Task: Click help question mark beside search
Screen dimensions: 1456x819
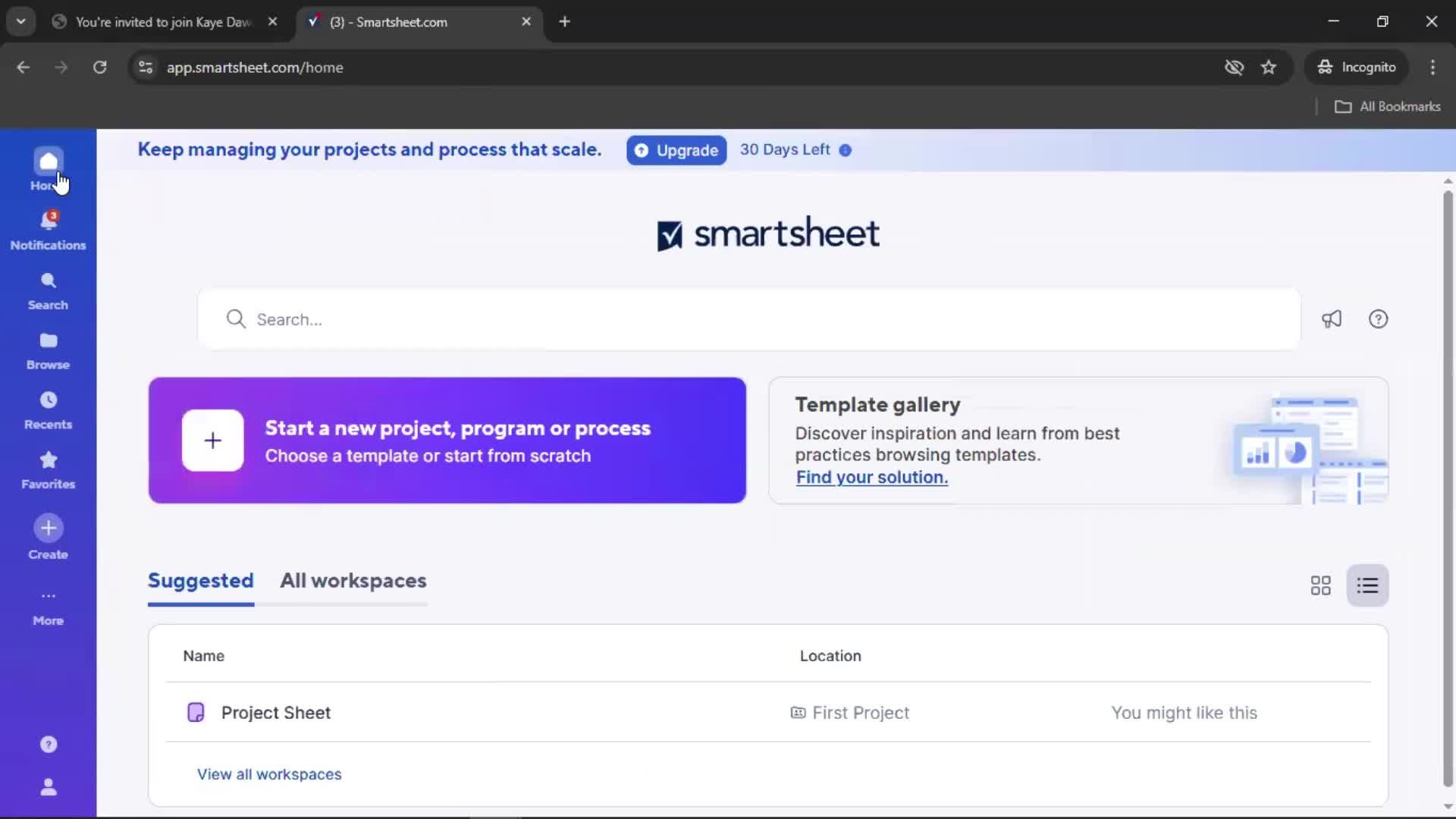Action: pos(1378,319)
